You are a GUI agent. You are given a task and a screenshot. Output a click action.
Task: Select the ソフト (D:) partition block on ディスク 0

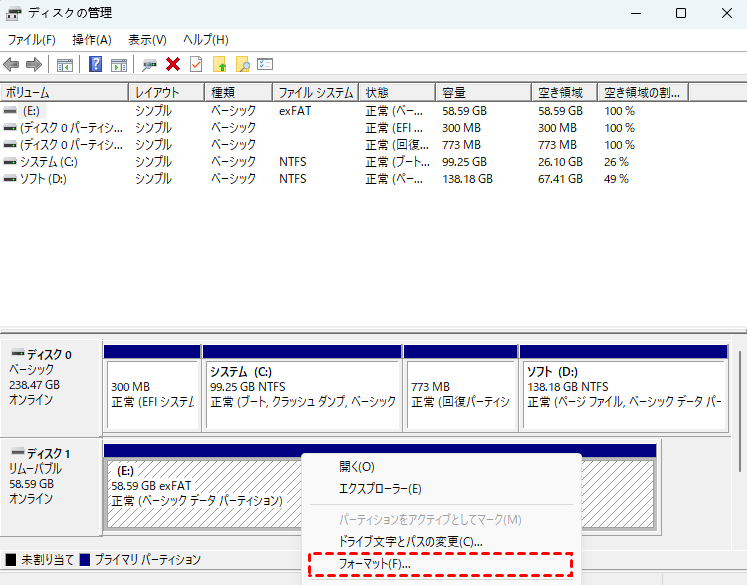pos(622,388)
